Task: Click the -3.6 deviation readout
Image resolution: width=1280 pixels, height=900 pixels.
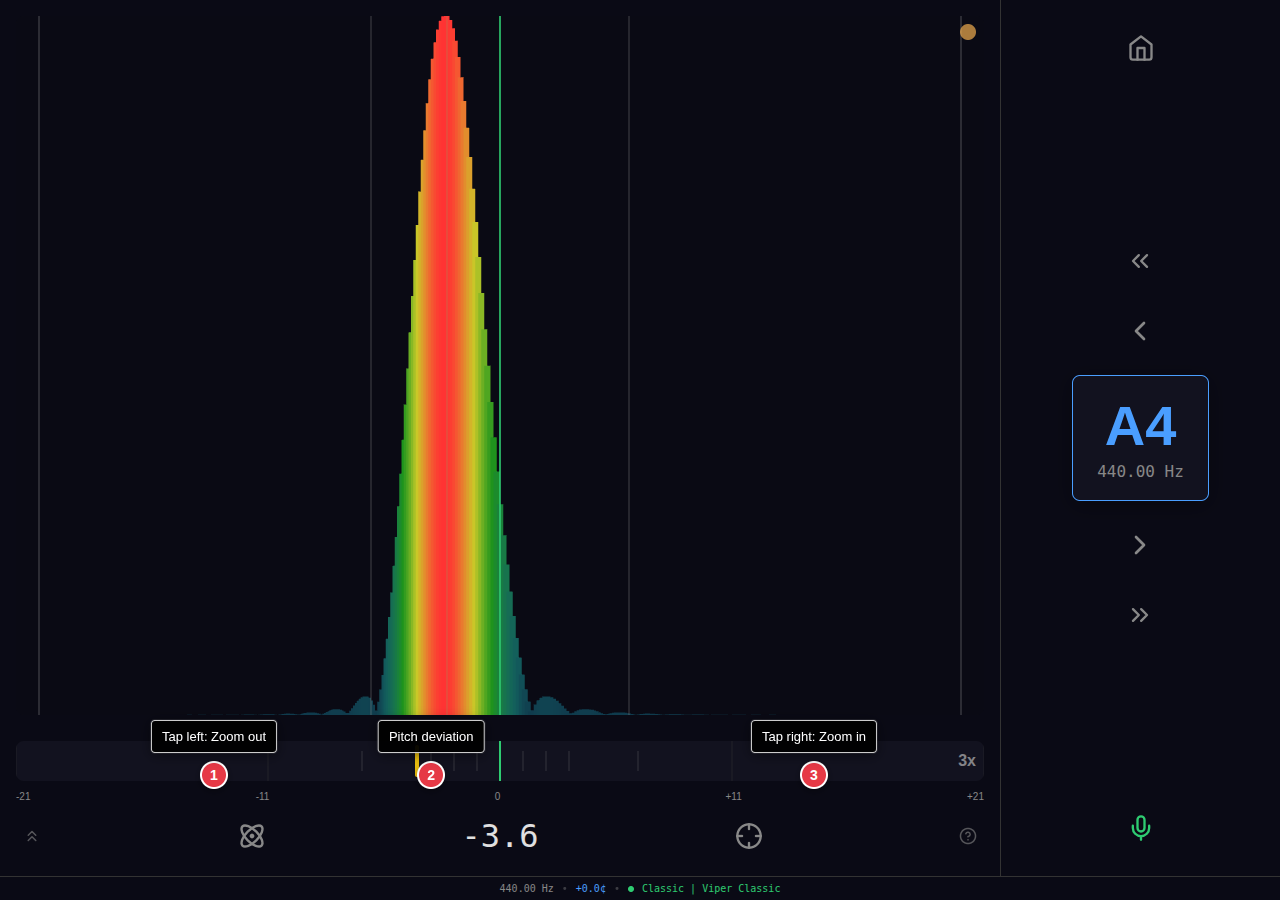Action: pyautogui.click(x=500, y=836)
